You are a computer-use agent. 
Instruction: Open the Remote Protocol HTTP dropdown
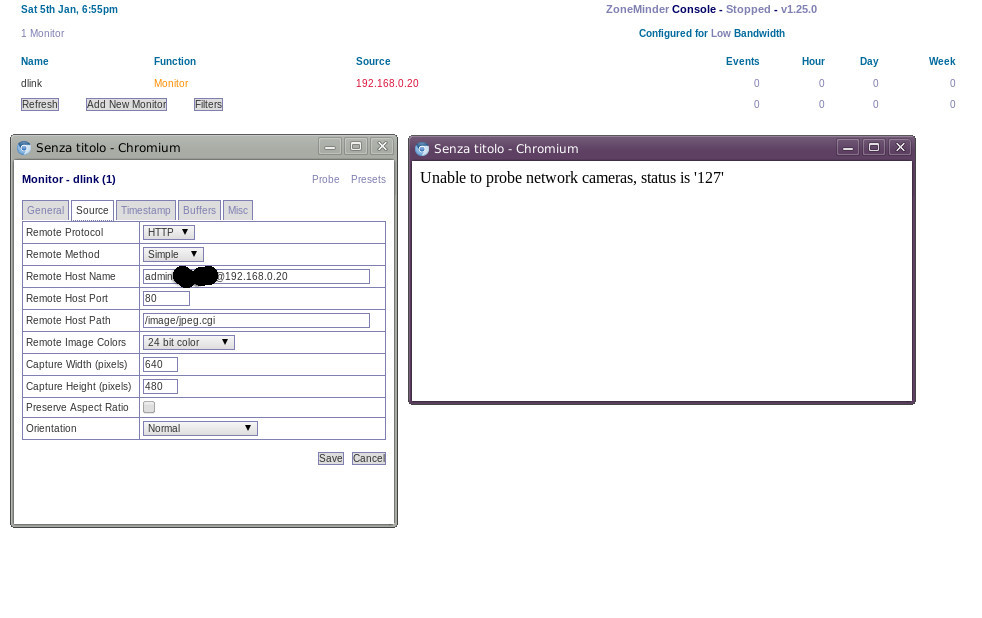pos(168,232)
